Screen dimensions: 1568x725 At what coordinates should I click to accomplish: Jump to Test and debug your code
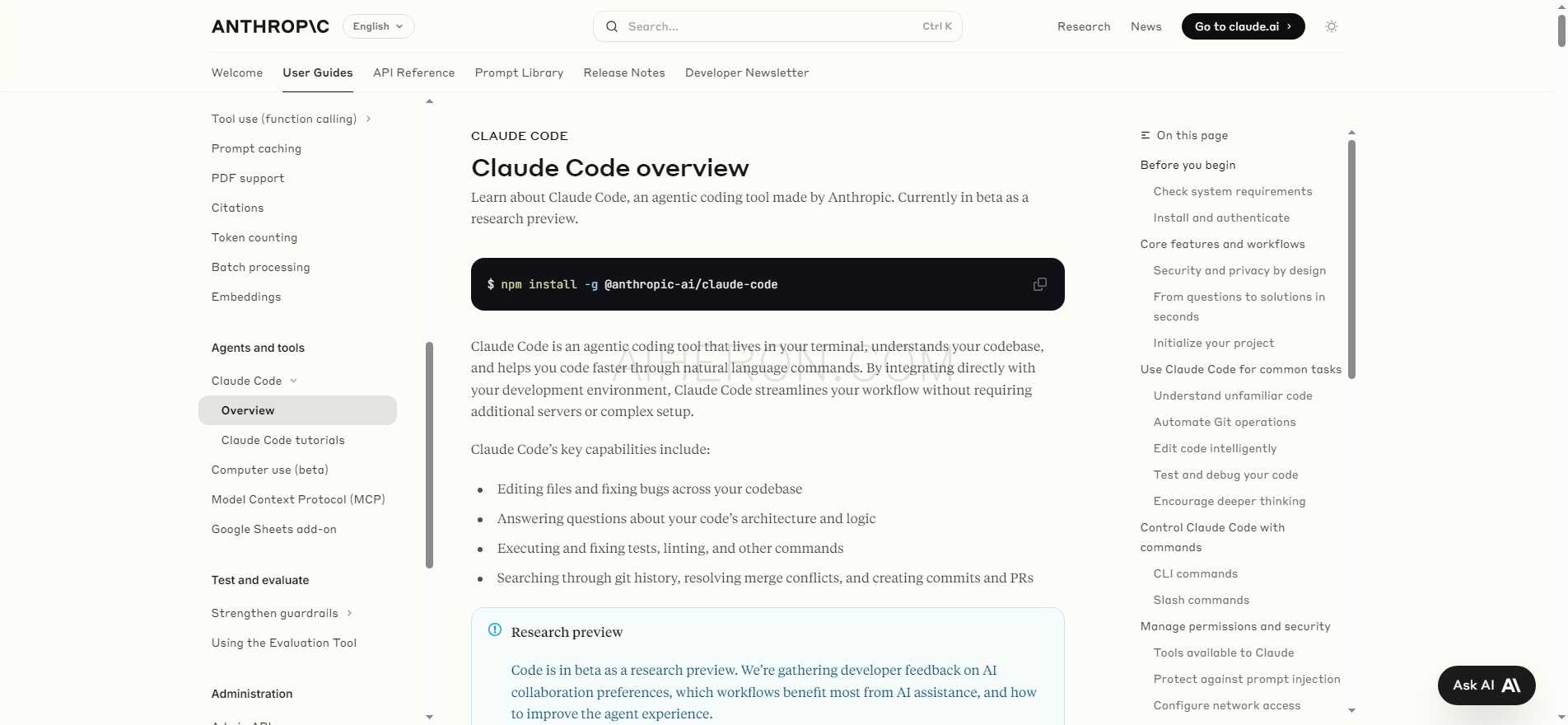pos(1225,475)
